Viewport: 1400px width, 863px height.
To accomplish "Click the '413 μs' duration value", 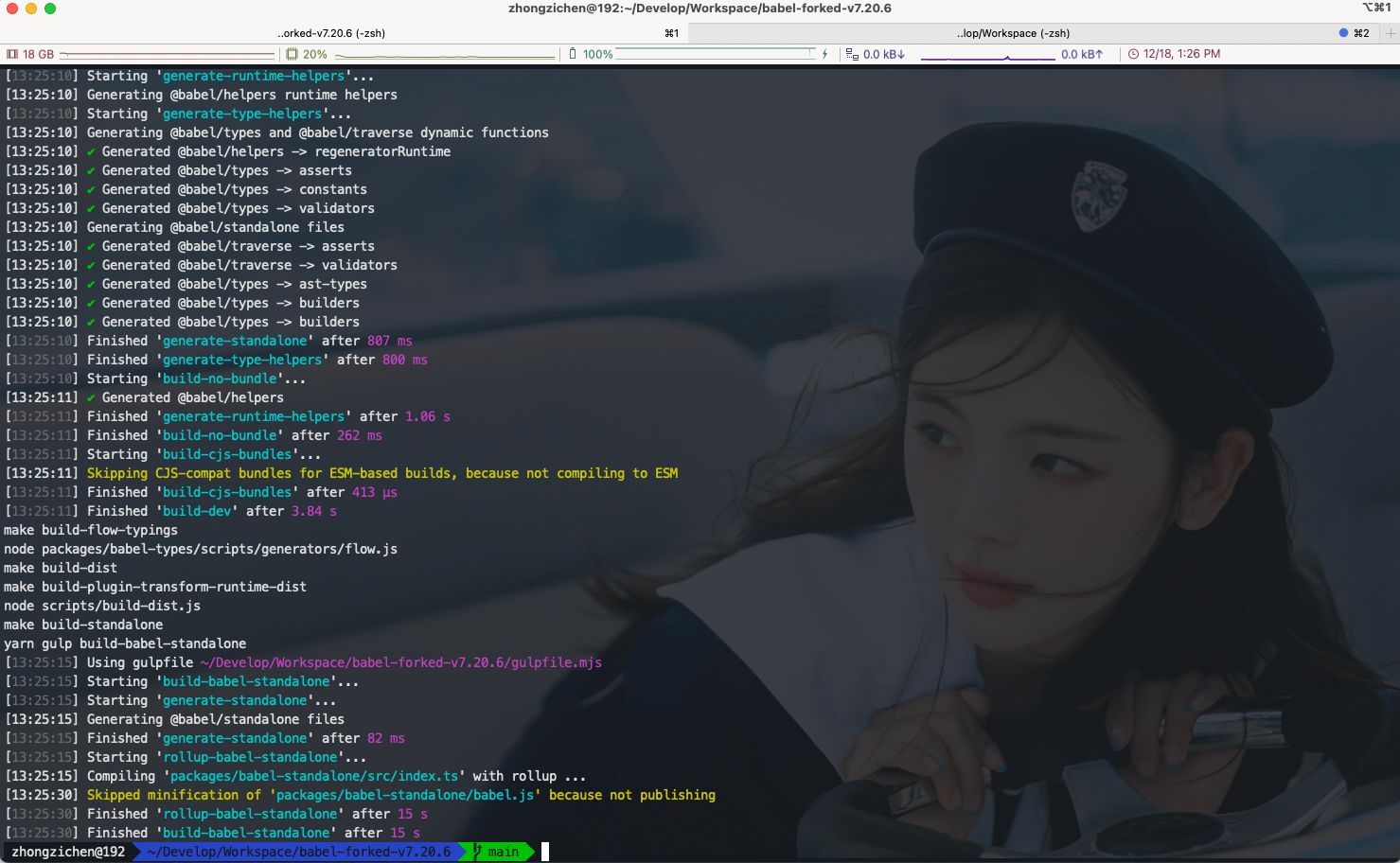I will click(x=375, y=492).
